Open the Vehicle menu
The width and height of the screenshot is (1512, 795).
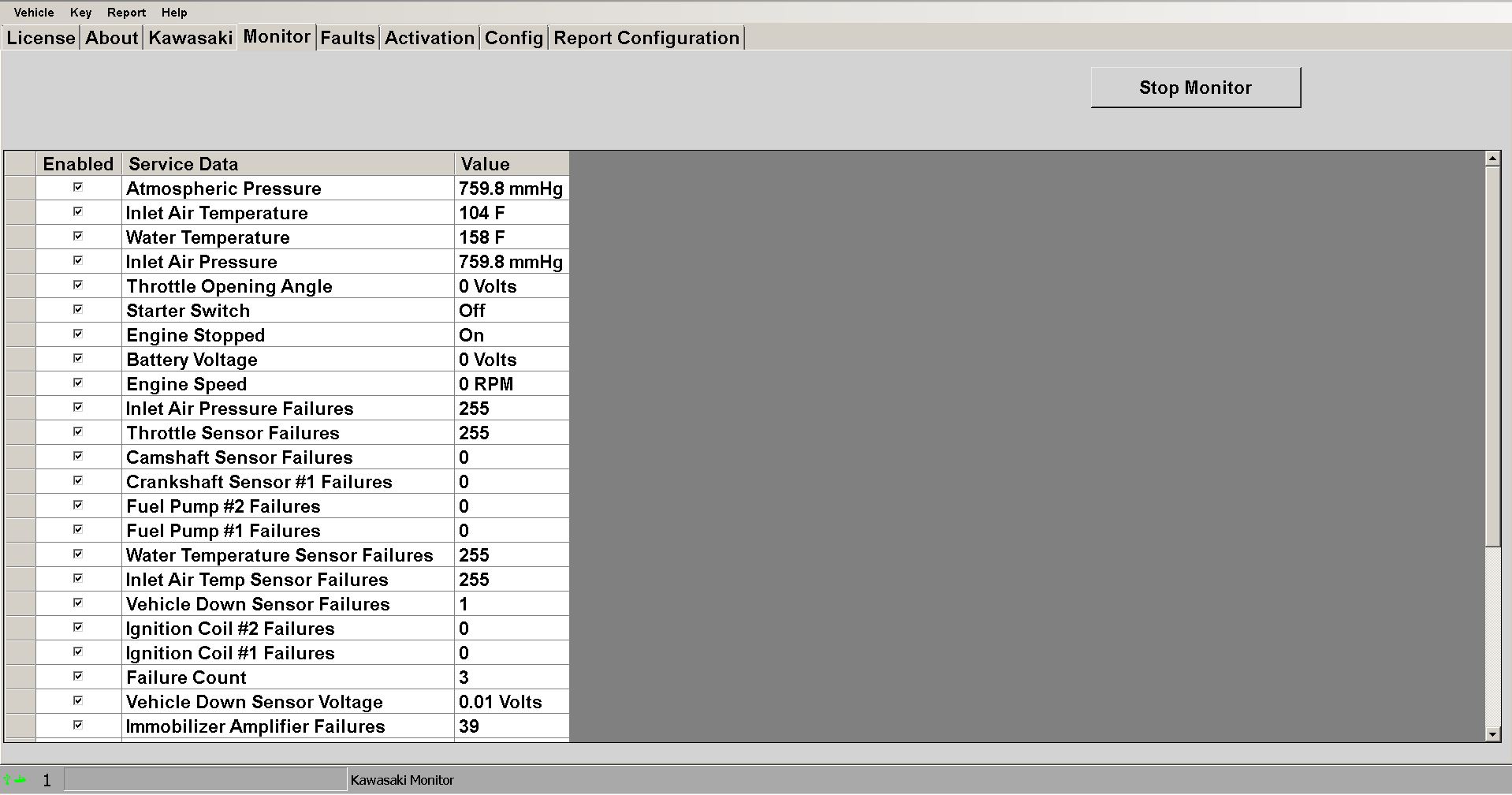[x=34, y=13]
